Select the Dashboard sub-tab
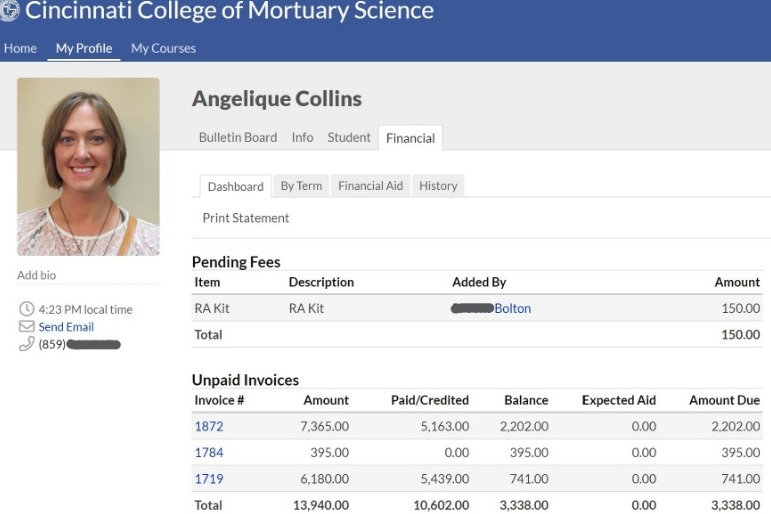 pos(236,186)
